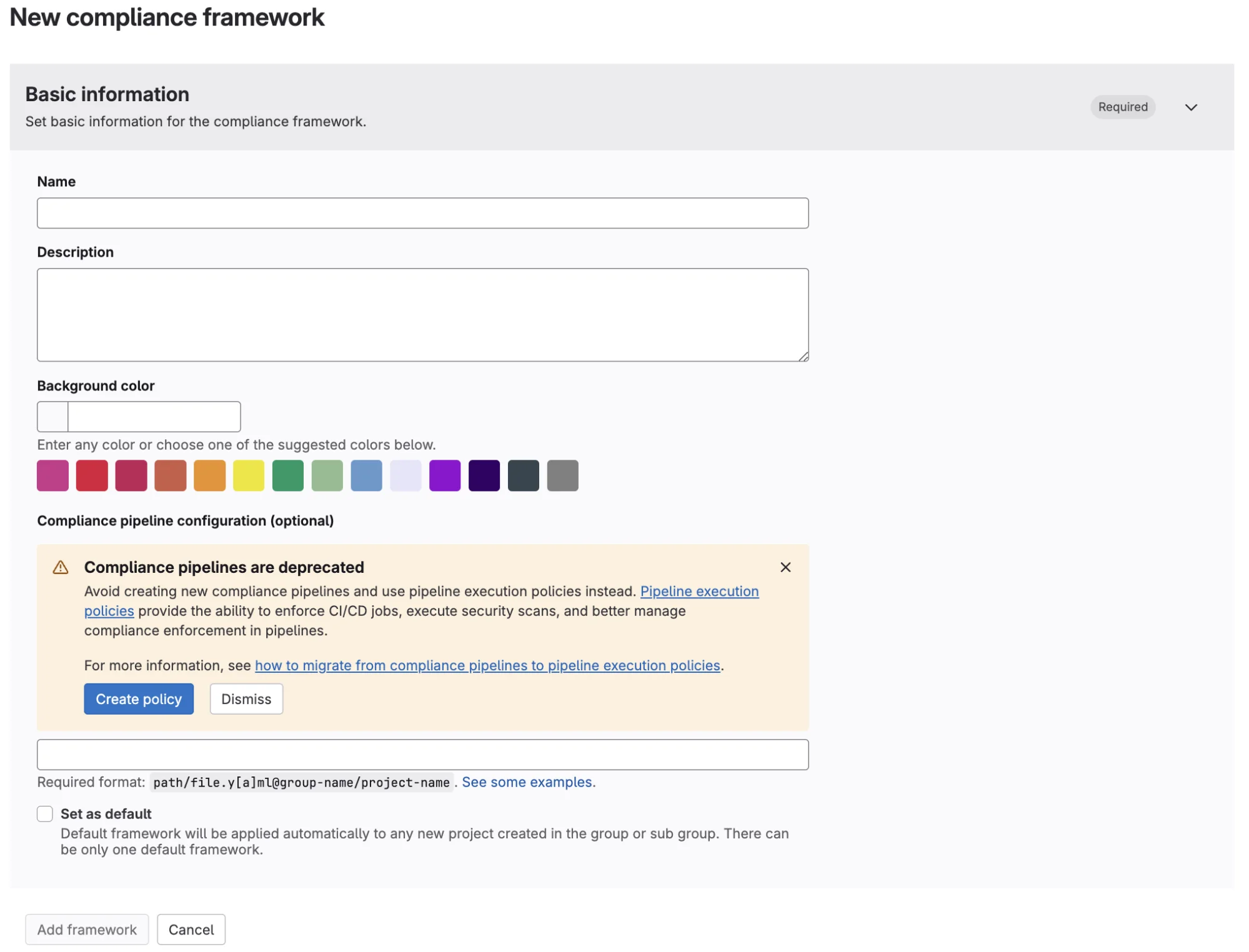Choose the yellow suggested color swatch
Image resolution: width=1249 pixels, height=952 pixels.
(249, 476)
